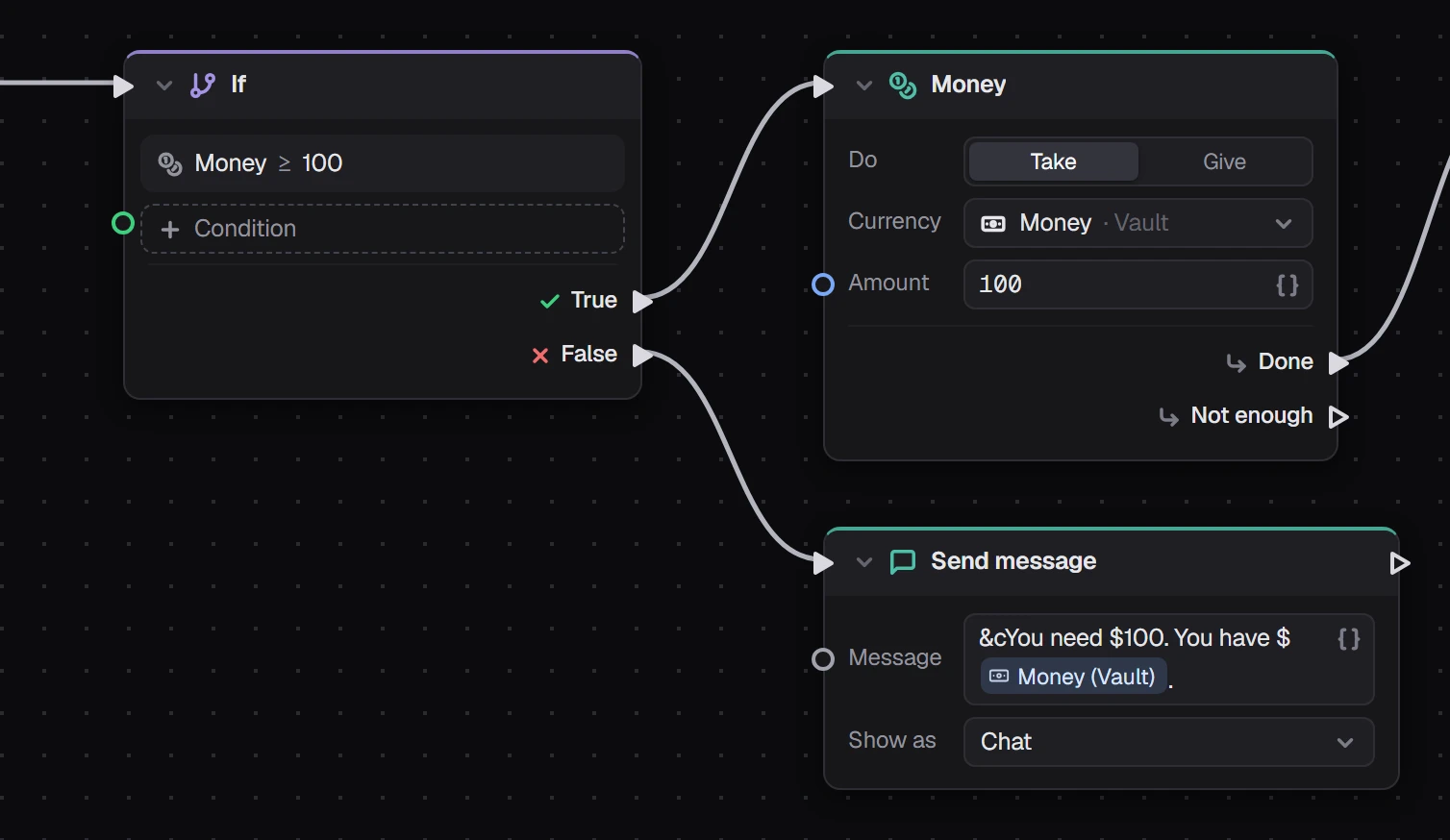Select the Give option
Screen dimensions: 1450x840
tap(1225, 161)
